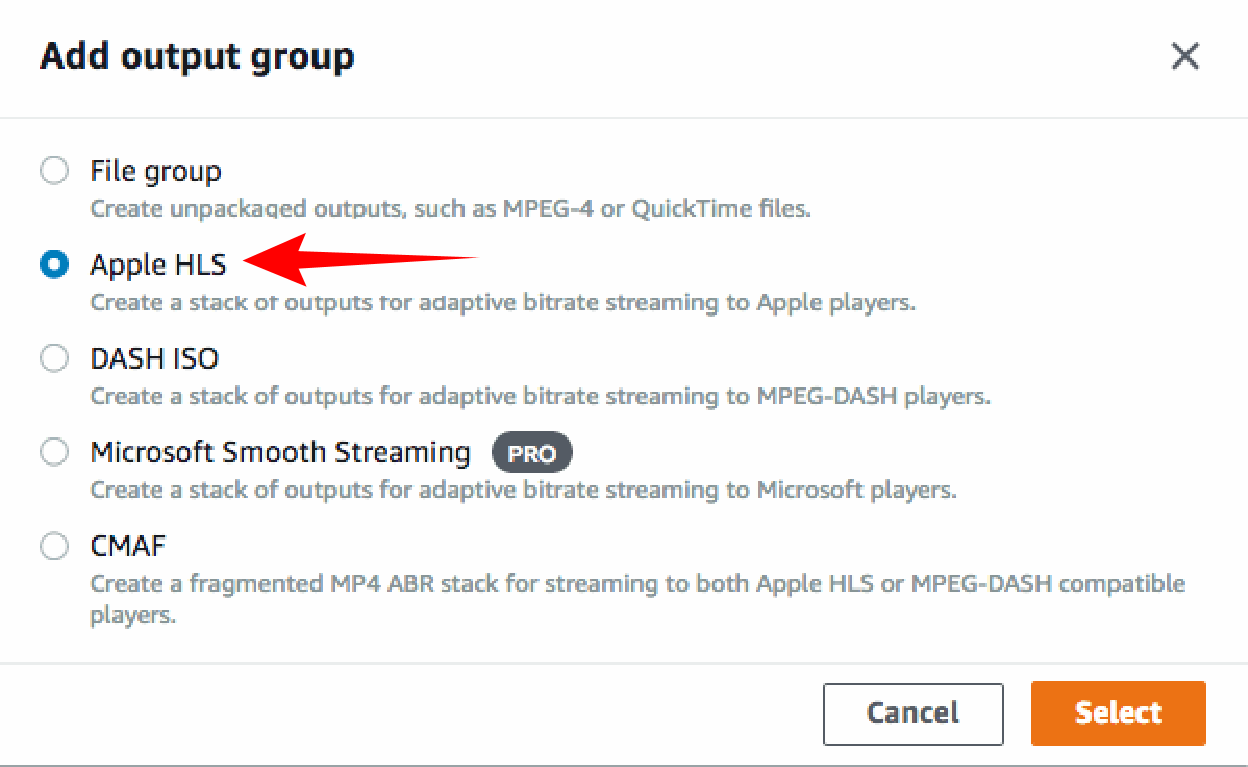This screenshot has height=767, width=1248.
Task: Select the File group radio button
Action: pos(54,171)
